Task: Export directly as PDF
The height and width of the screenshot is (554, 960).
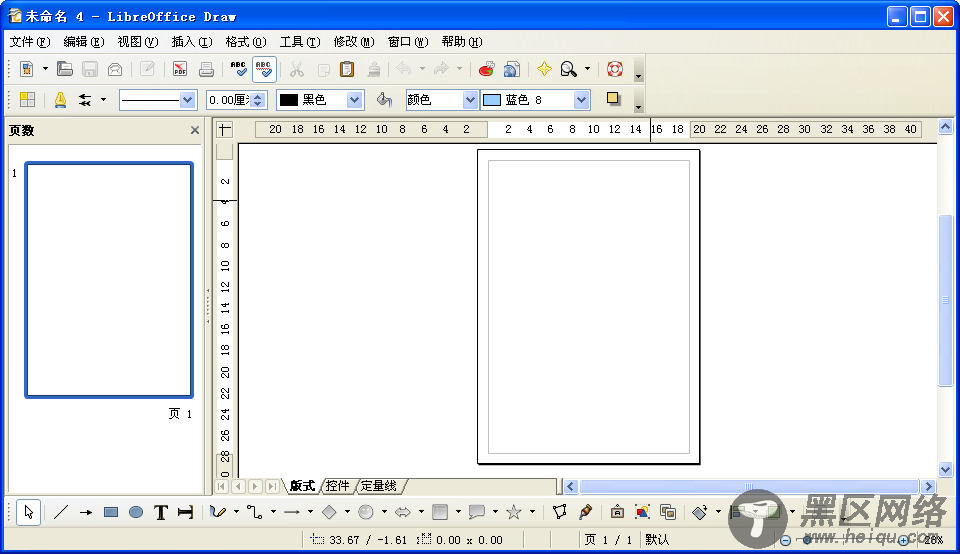Action: 180,69
